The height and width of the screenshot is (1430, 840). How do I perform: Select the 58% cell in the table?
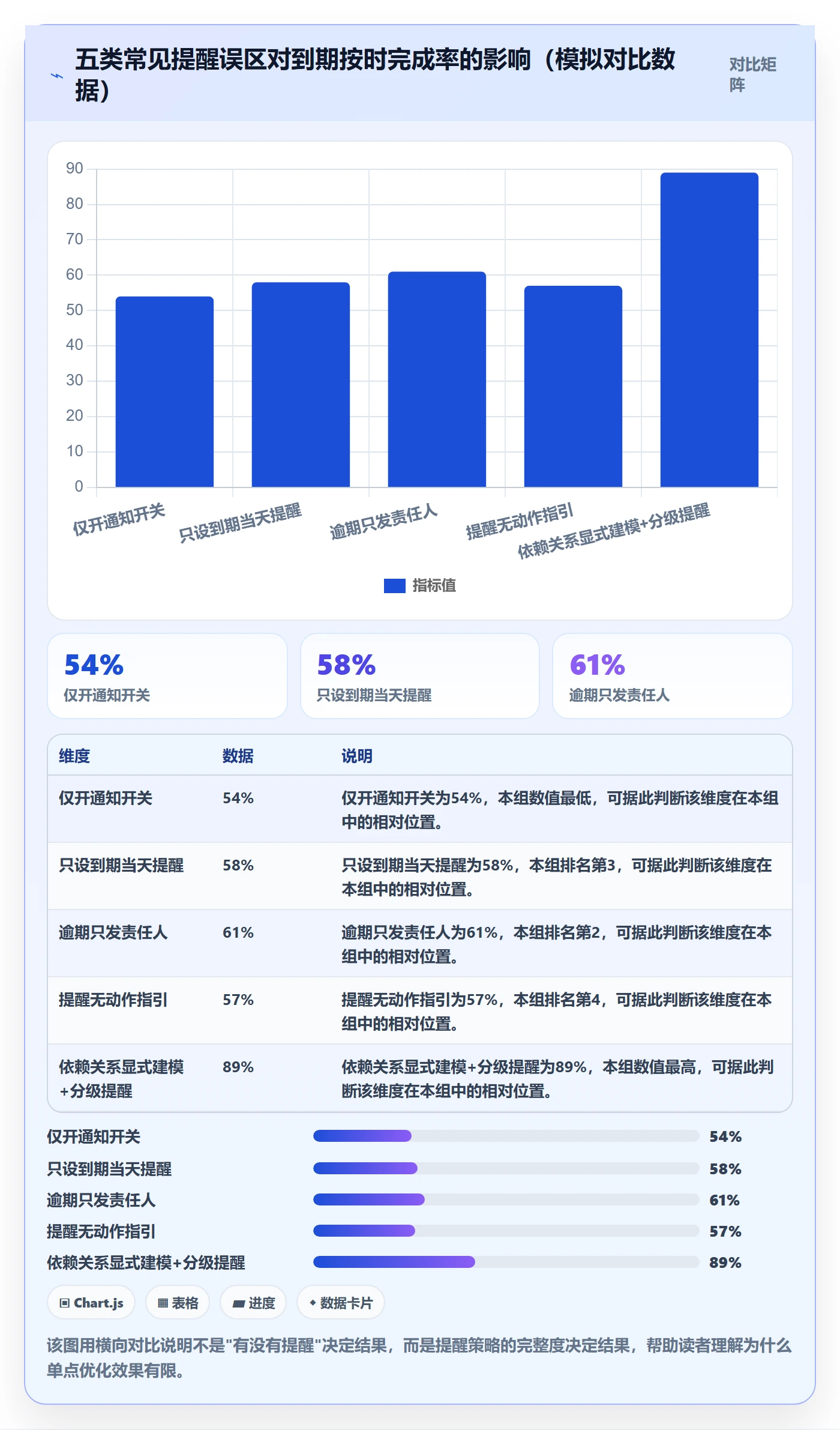coord(238,865)
